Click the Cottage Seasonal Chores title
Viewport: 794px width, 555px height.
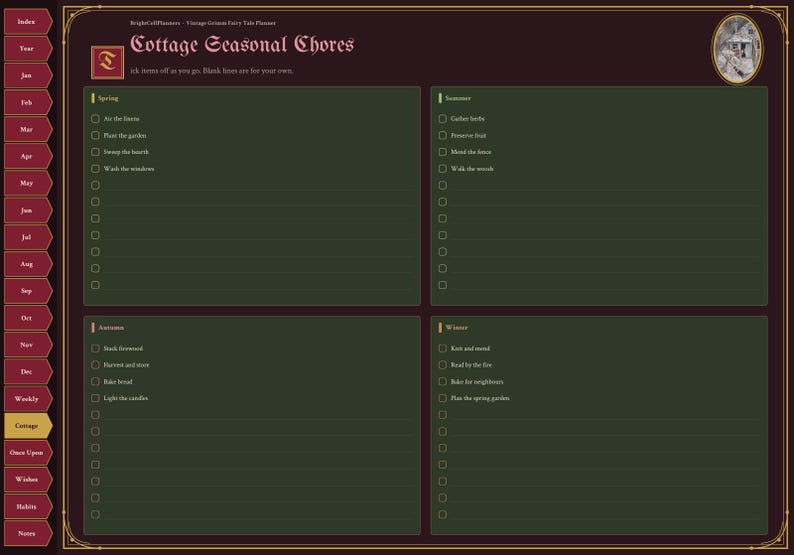coord(242,45)
